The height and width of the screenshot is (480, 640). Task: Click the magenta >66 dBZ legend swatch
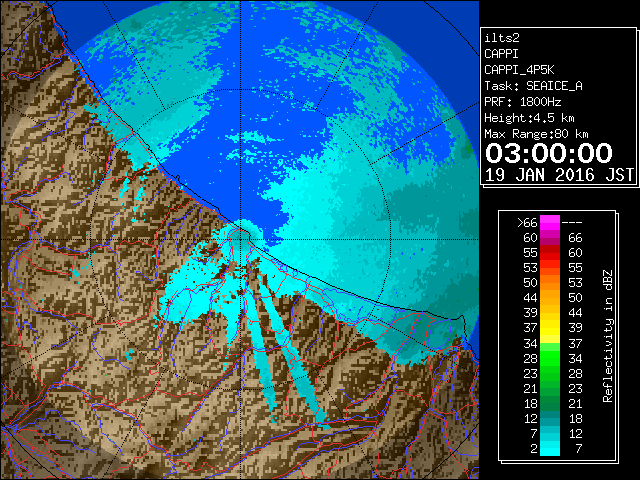(550, 222)
